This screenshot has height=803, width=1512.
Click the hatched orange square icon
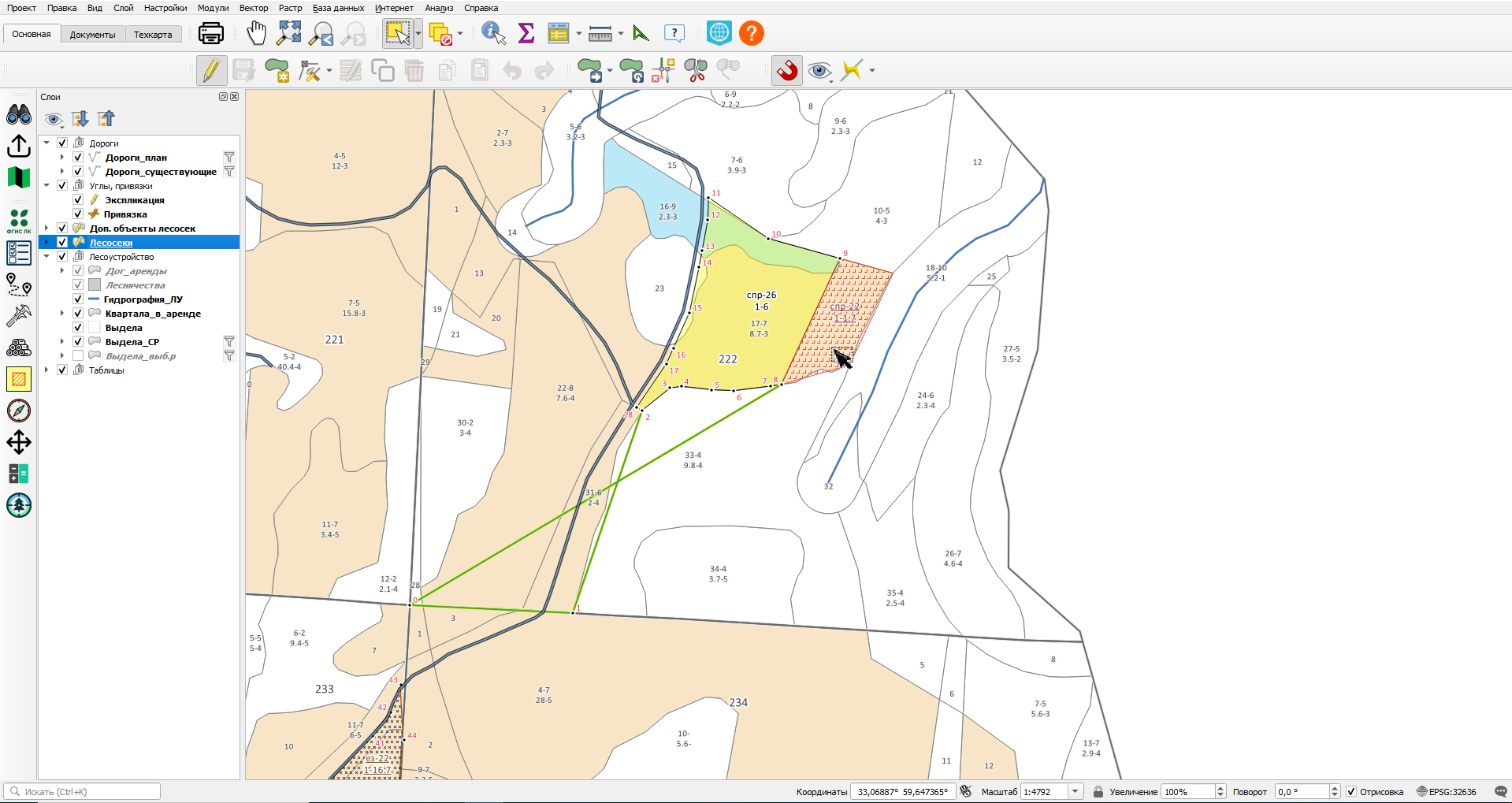[x=19, y=379]
